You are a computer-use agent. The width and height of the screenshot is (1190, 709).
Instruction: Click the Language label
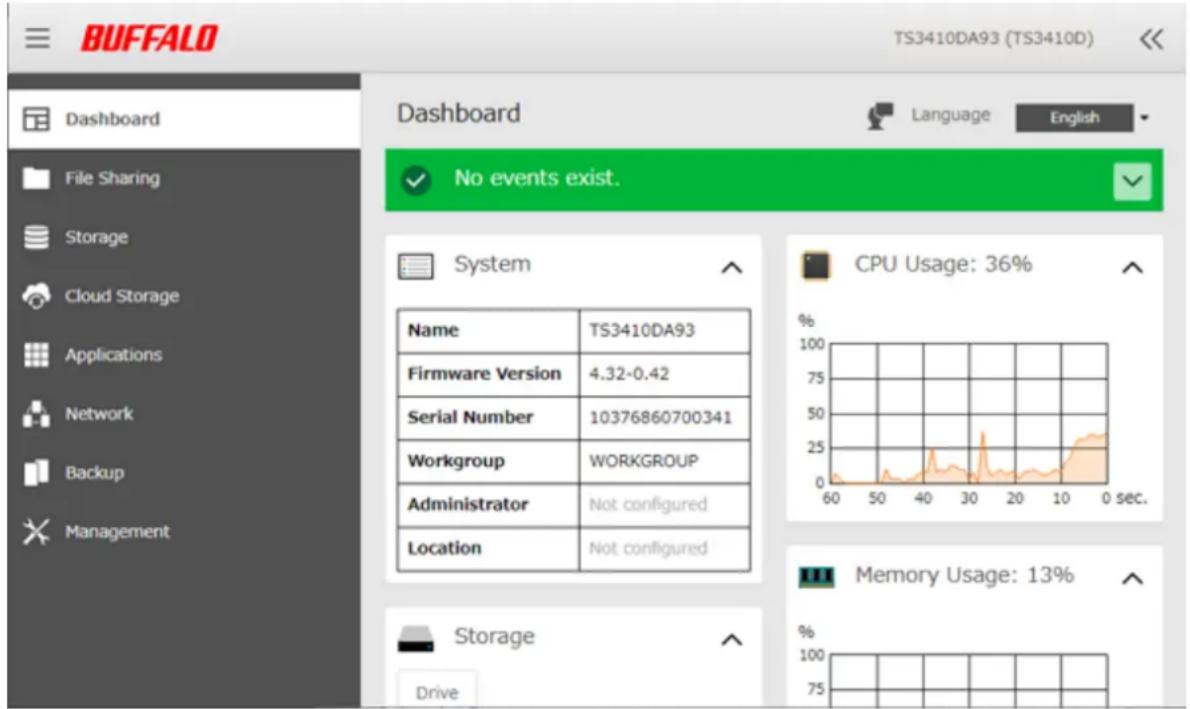coord(950,115)
